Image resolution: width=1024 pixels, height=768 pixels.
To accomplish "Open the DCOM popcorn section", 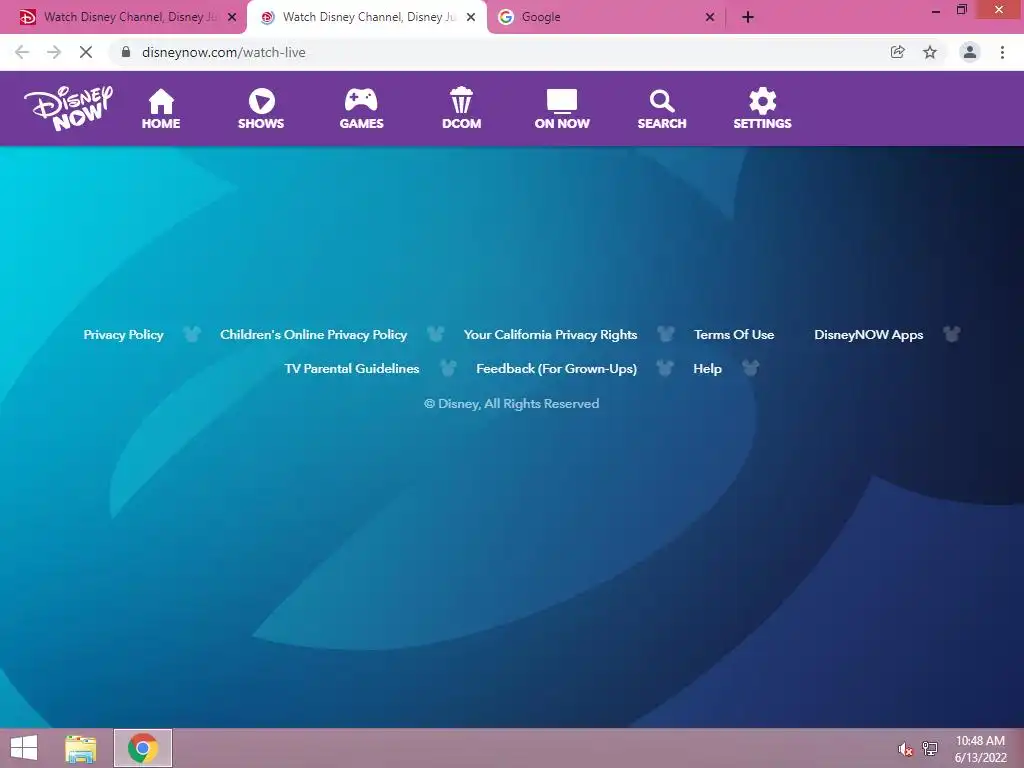I will coord(461,108).
